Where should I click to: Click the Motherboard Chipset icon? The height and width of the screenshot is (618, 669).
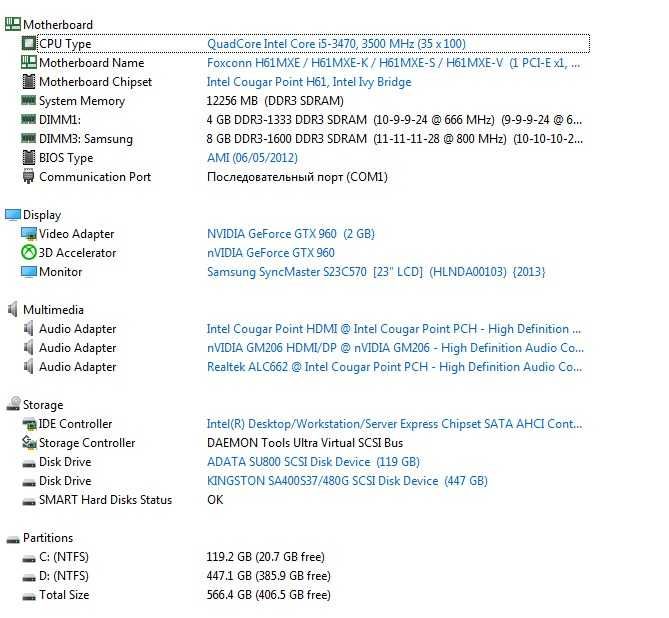pos(29,82)
